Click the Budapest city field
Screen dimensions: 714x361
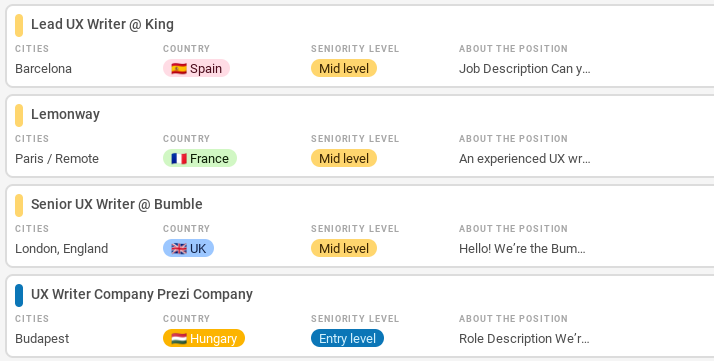coord(42,339)
